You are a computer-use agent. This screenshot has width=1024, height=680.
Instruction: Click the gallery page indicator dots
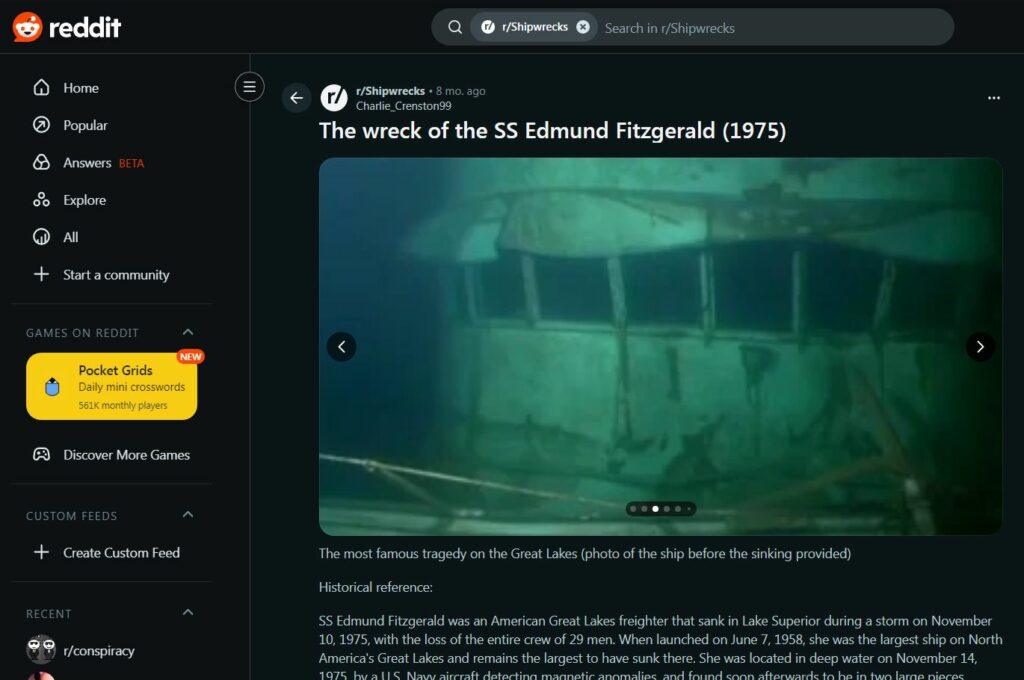pos(661,509)
